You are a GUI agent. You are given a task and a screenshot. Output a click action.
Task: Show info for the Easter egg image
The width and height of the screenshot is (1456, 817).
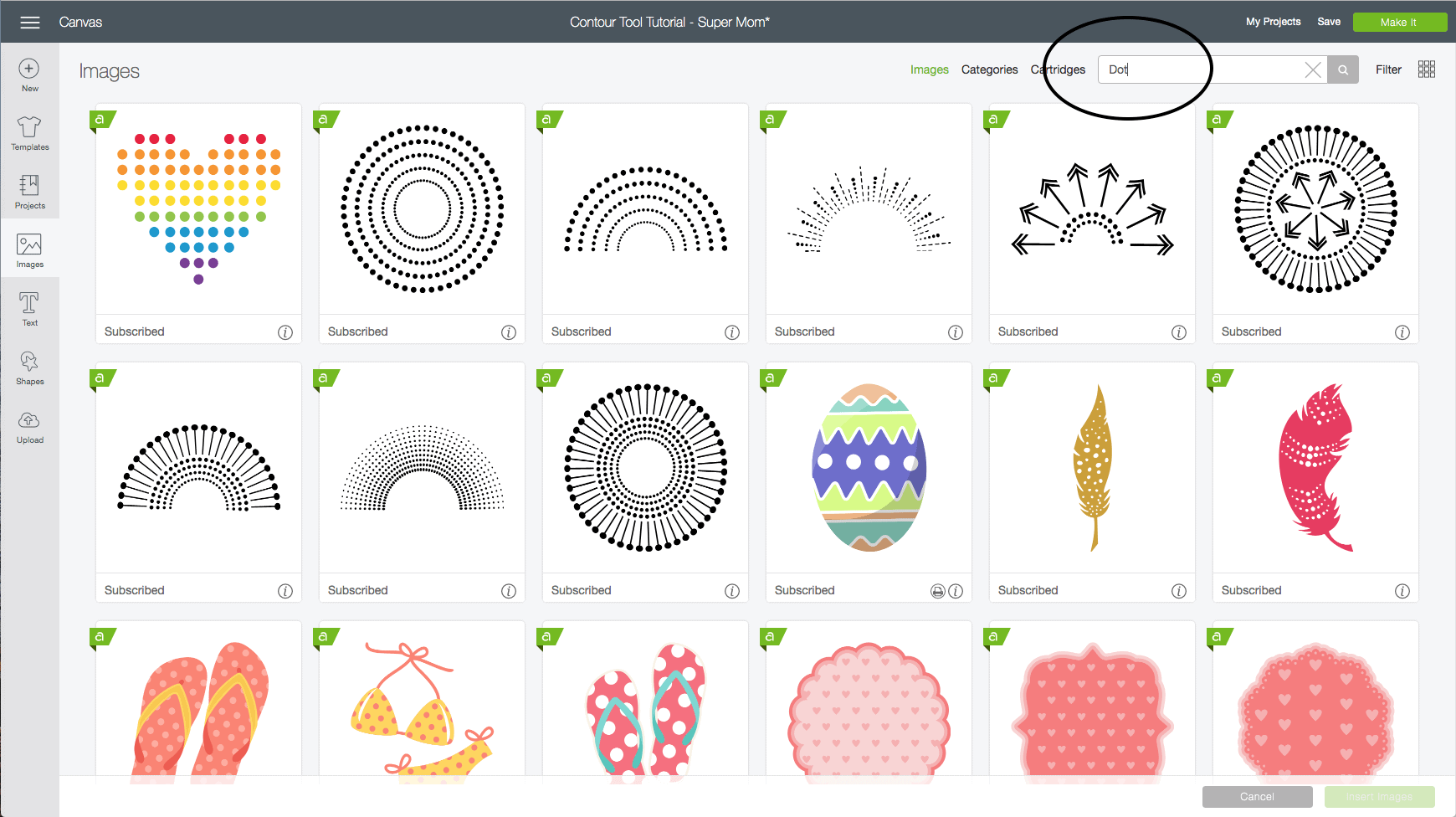pos(956,591)
